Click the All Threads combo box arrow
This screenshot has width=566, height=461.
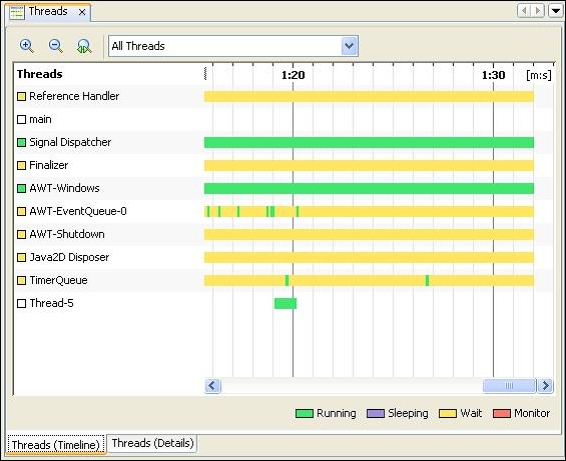click(x=349, y=46)
